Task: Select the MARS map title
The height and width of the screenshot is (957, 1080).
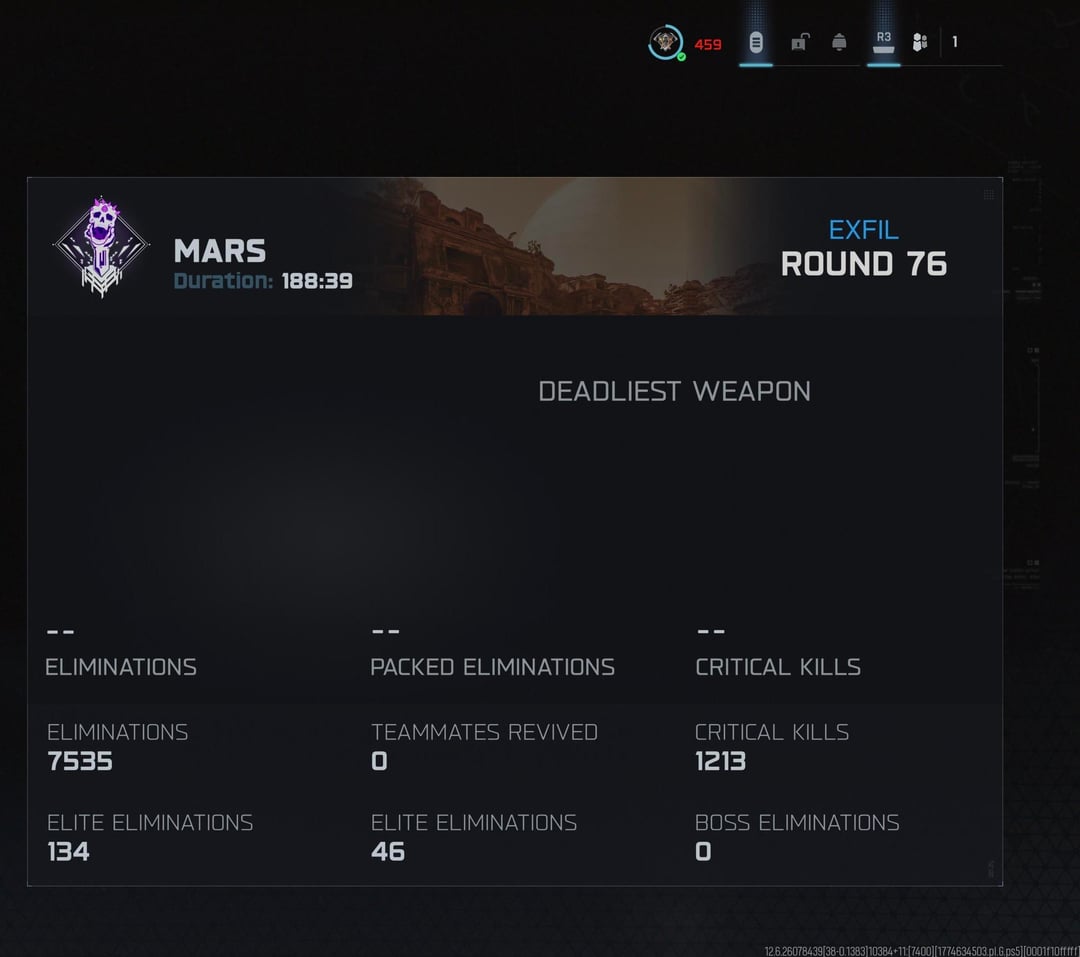Action: (220, 251)
